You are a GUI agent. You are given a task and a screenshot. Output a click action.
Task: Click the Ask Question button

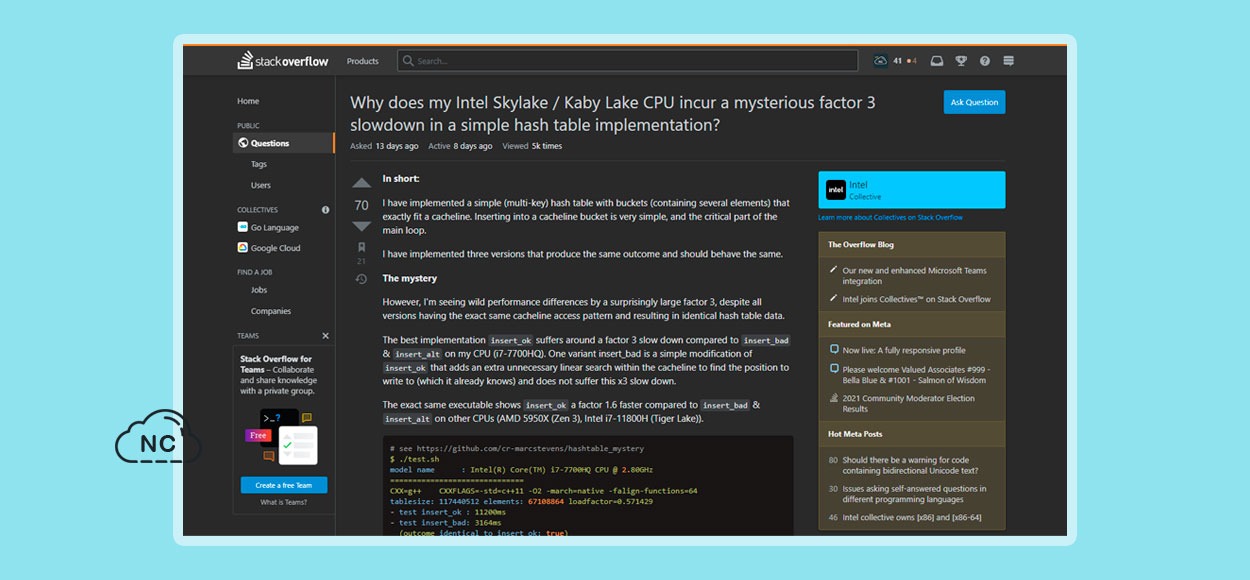[x=974, y=102]
